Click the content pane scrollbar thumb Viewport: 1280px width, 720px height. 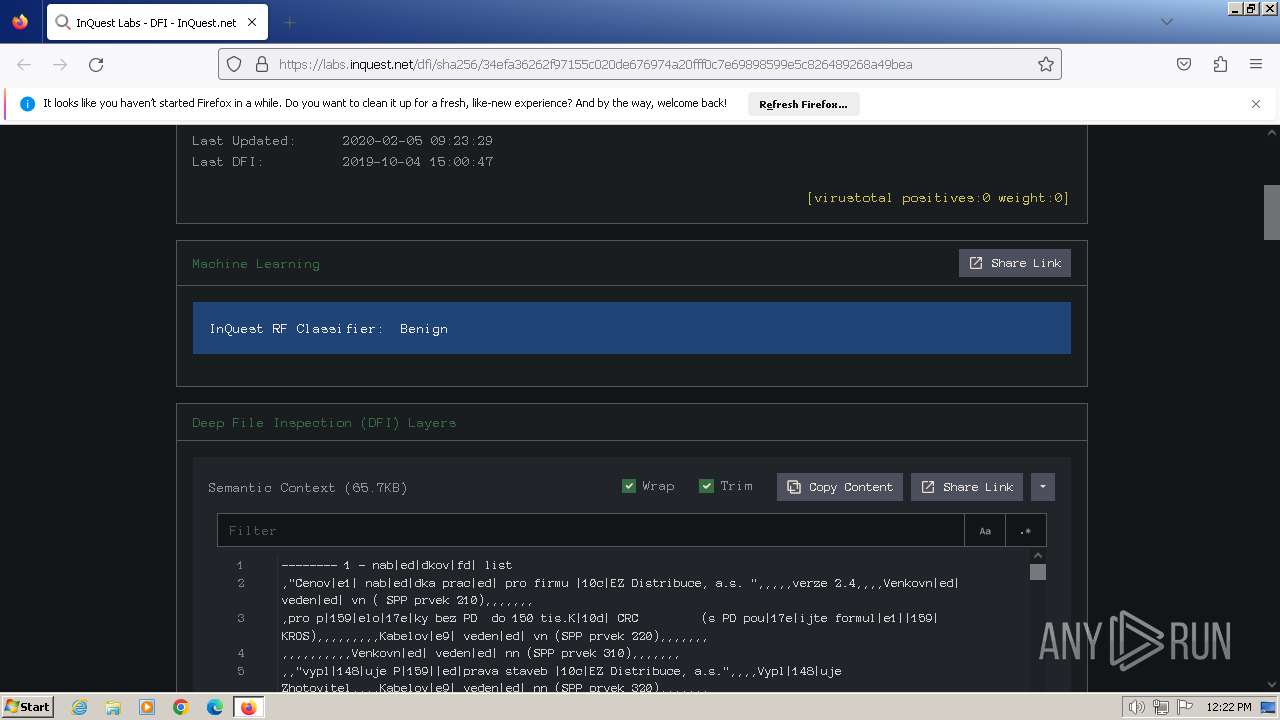pyautogui.click(x=1038, y=572)
